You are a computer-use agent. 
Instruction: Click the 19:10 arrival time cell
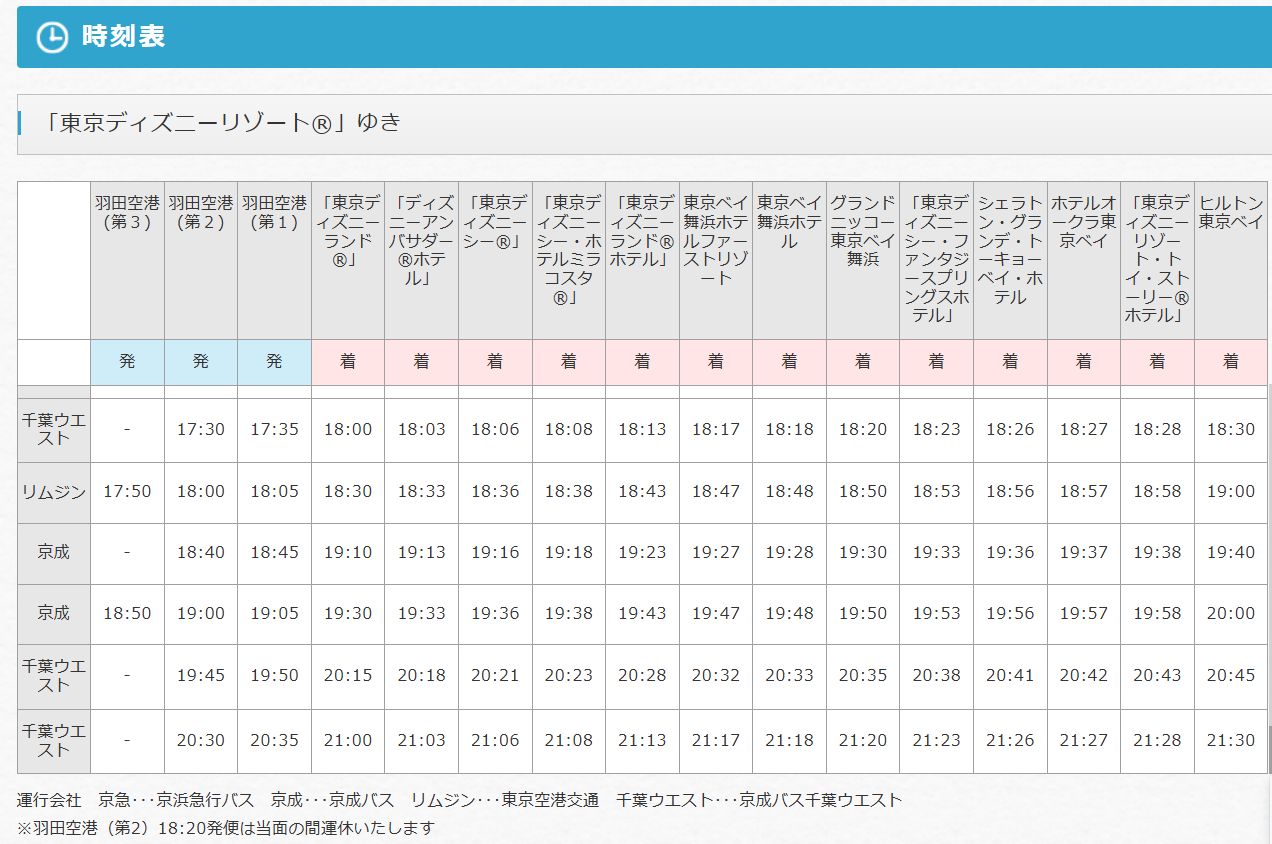[348, 553]
